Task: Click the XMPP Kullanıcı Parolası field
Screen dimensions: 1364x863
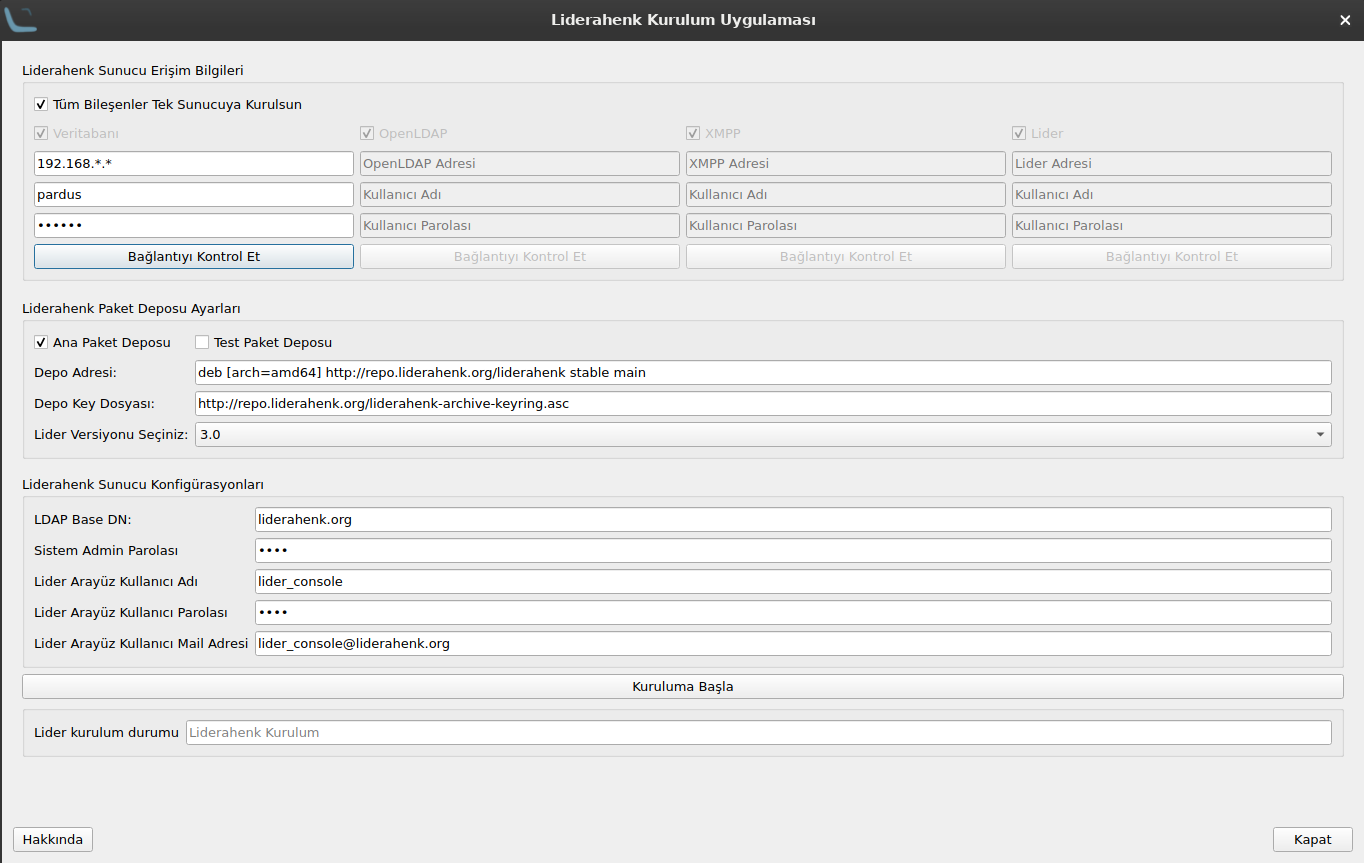Action: [x=846, y=226]
